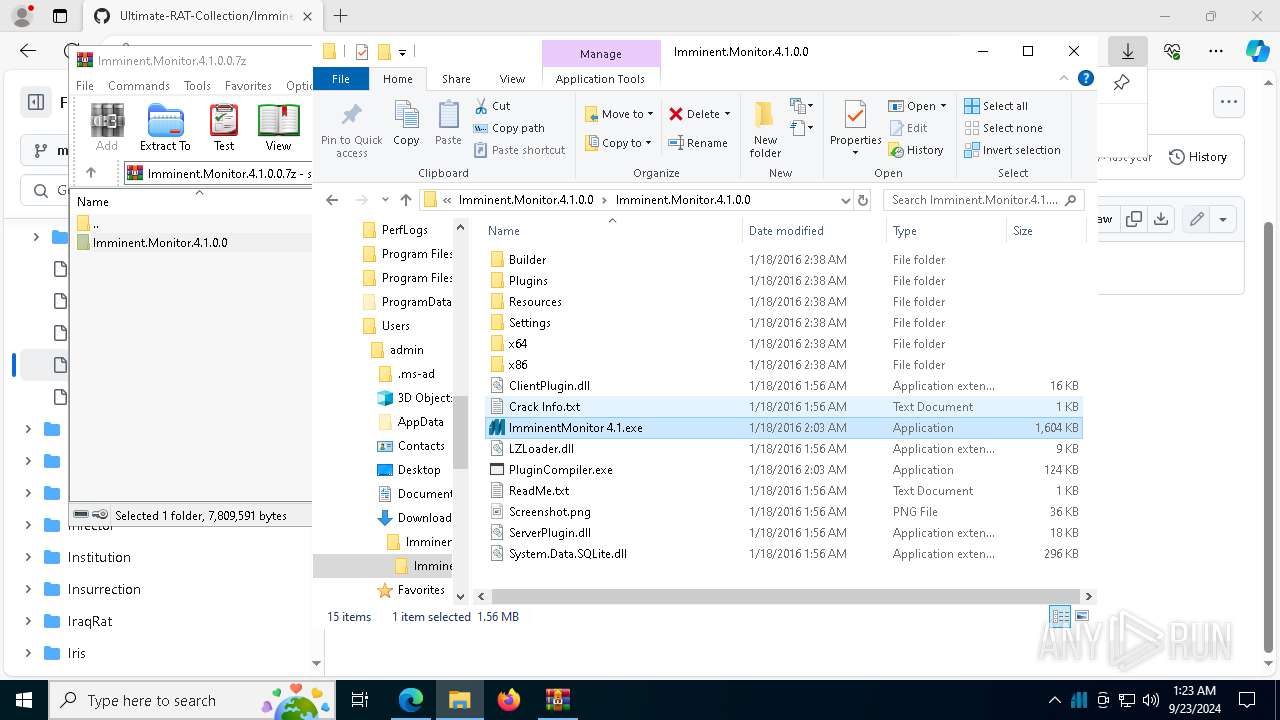
Task: Click the Firefox taskbar icon
Action: pos(509,700)
